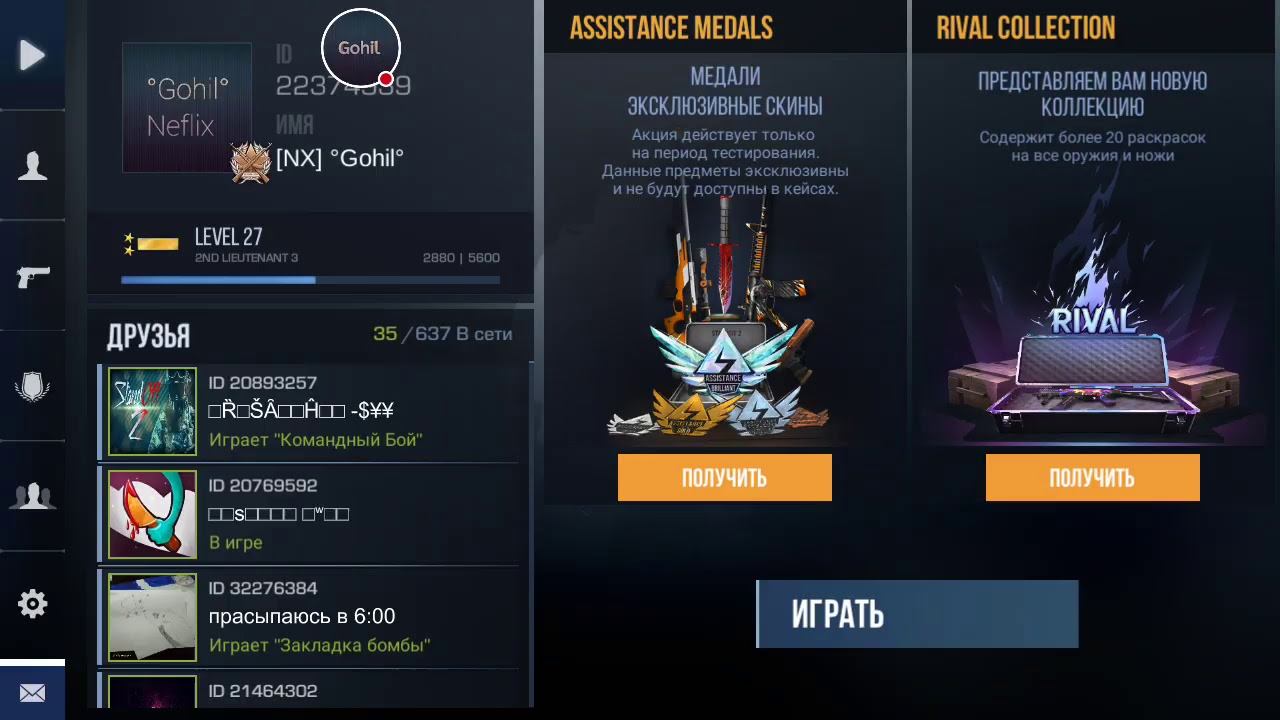Screen dimensions: 1280x720
Task: Open friend avatar for ID 20769592
Action: tap(153, 514)
